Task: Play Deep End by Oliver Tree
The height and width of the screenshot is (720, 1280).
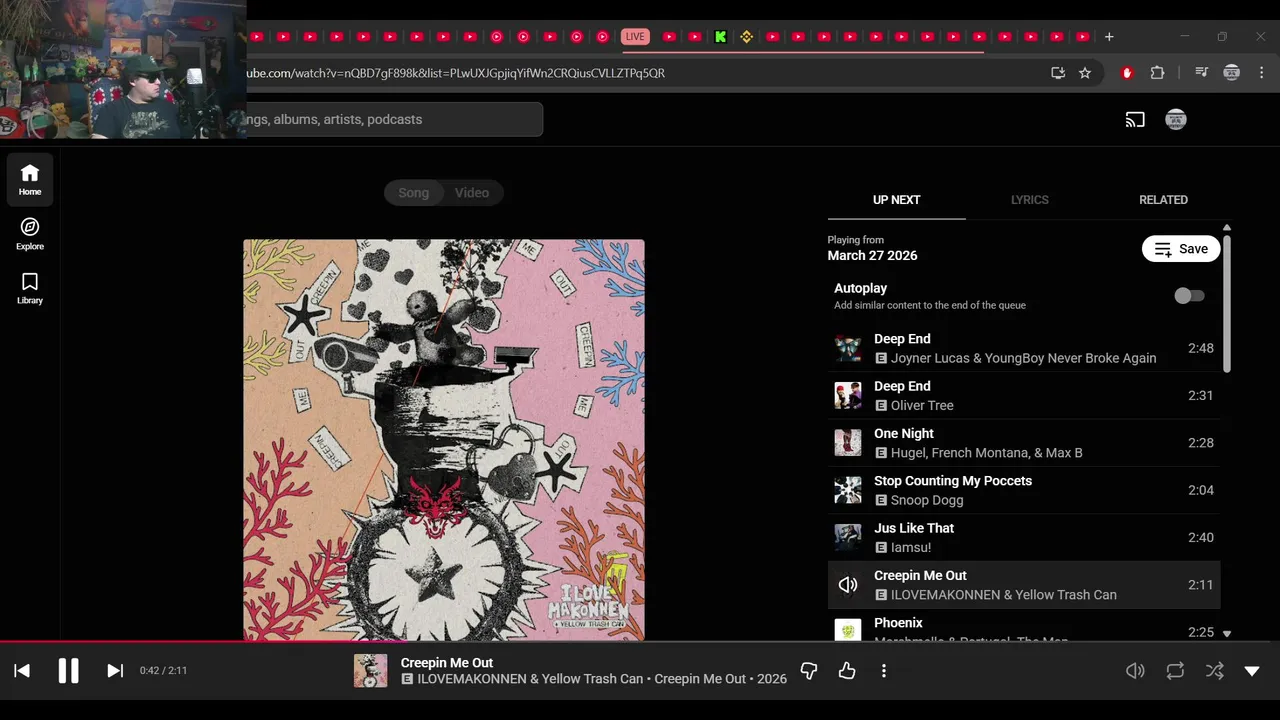Action: [x=1024, y=396]
